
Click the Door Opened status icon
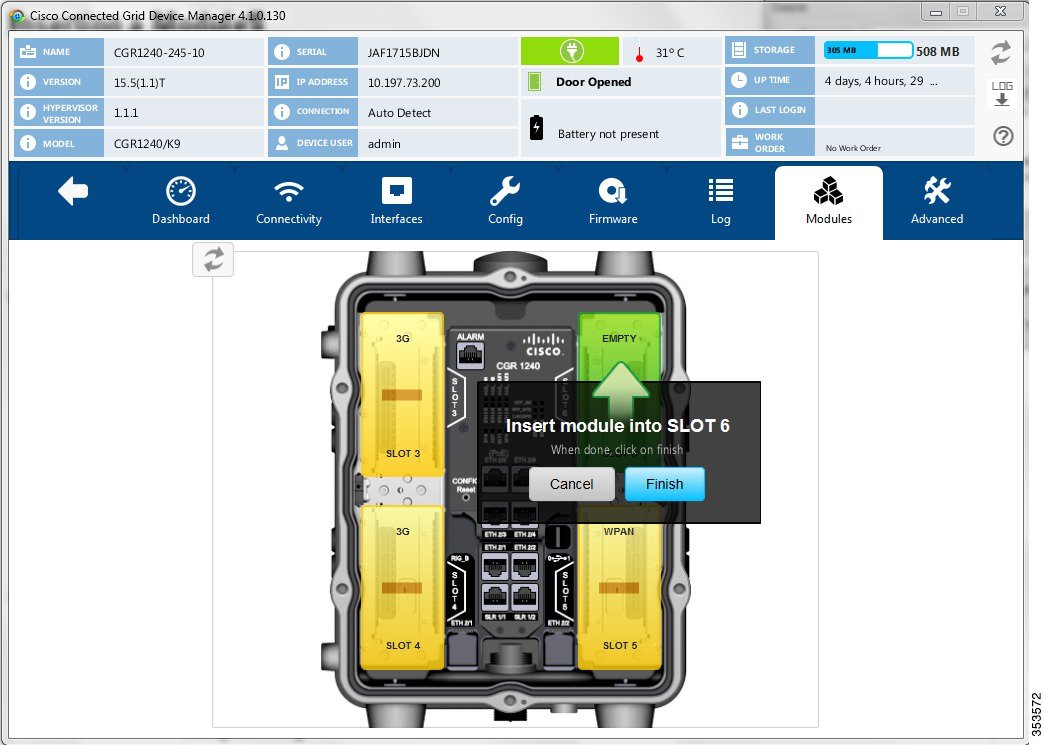[x=534, y=82]
